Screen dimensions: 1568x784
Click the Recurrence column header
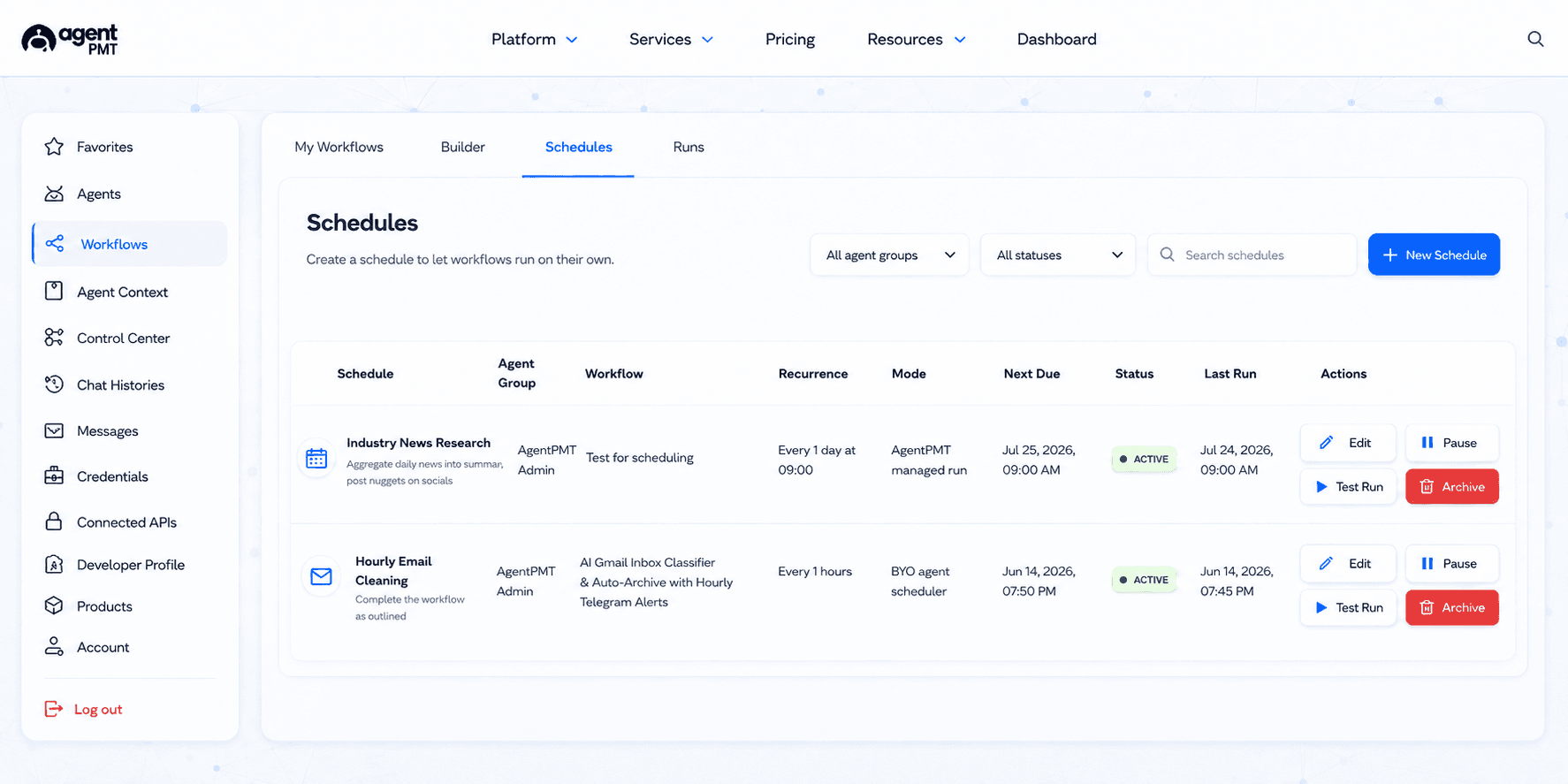pos(812,373)
